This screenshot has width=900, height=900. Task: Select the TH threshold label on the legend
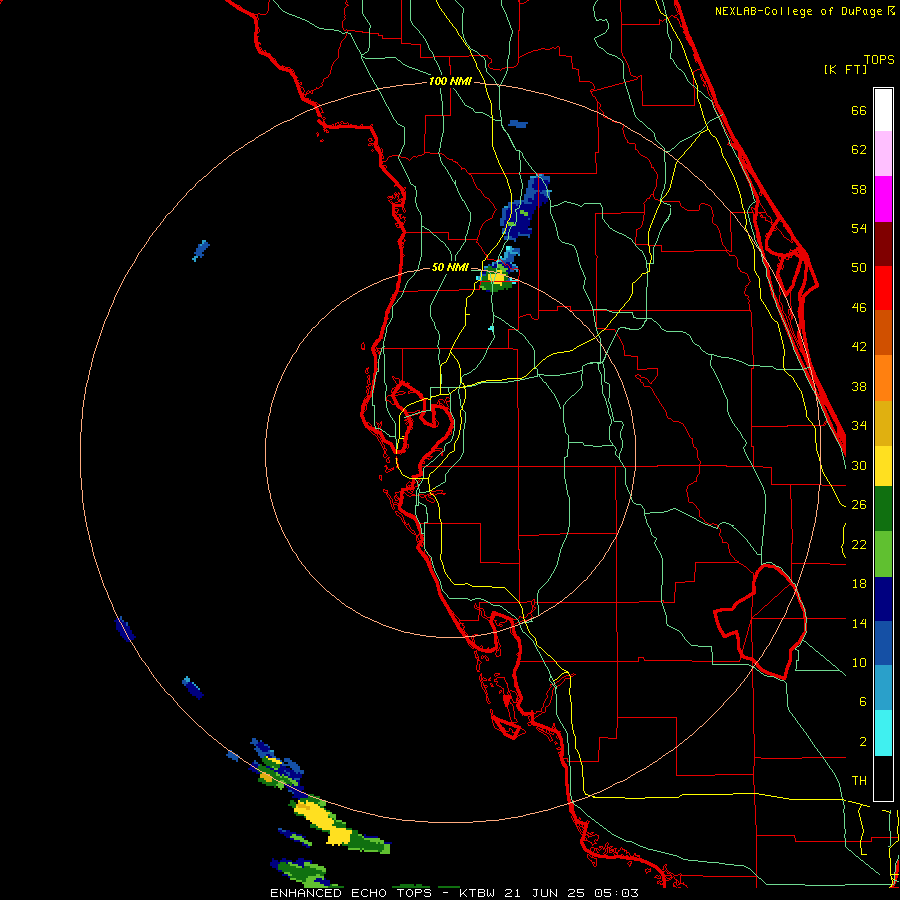tap(859, 781)
